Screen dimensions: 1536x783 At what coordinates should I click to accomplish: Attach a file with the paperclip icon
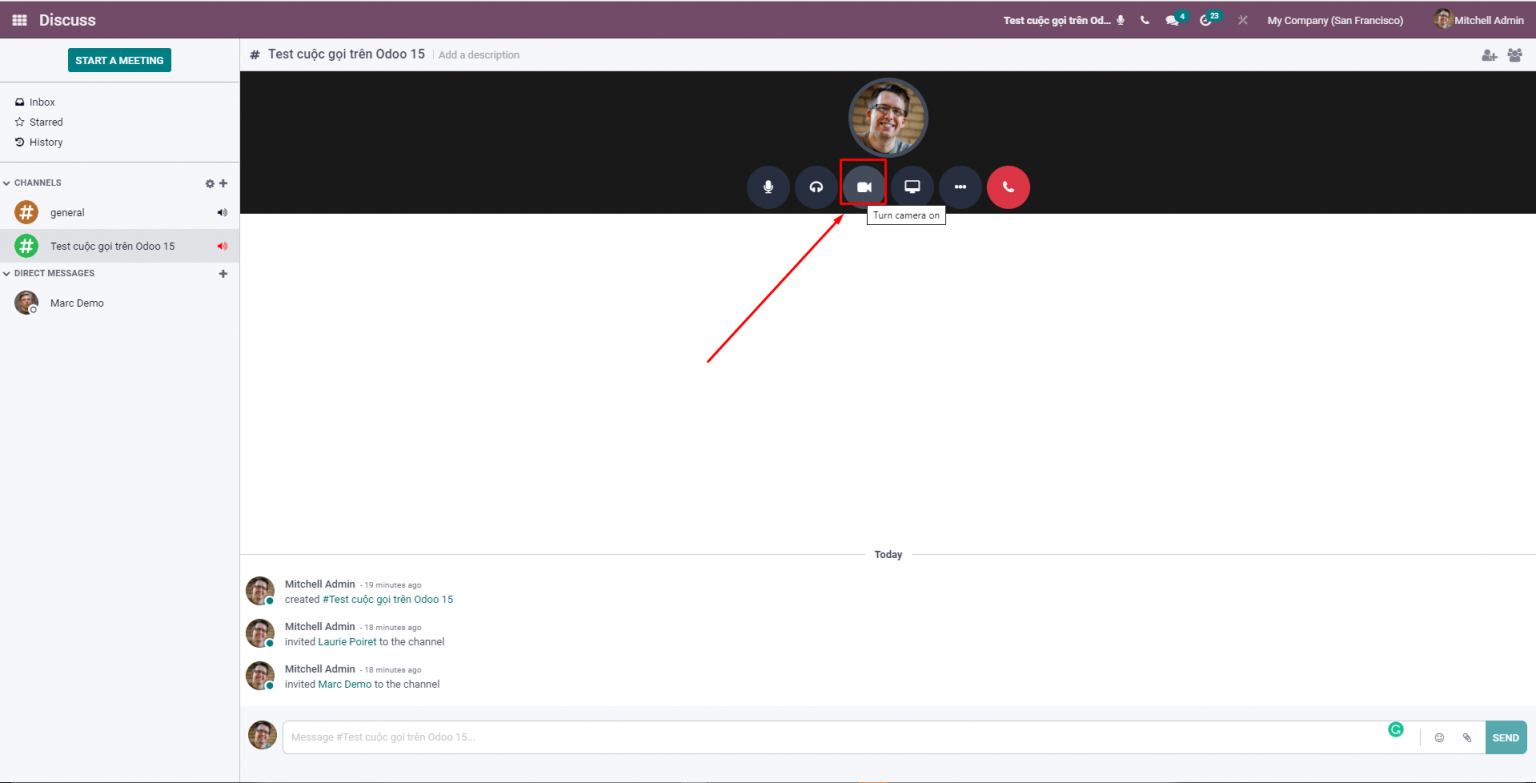pos(1467,738)
